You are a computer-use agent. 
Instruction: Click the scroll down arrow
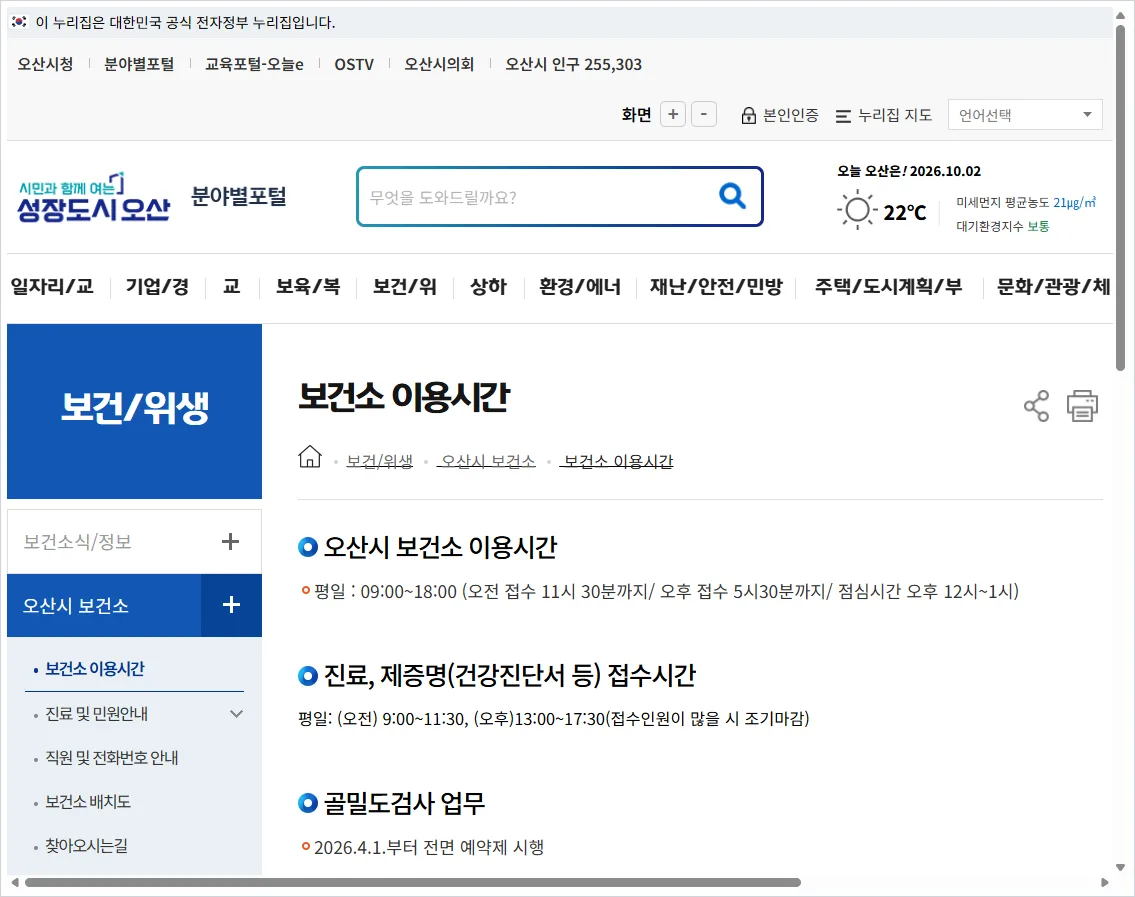click(x=1121, y=867)
